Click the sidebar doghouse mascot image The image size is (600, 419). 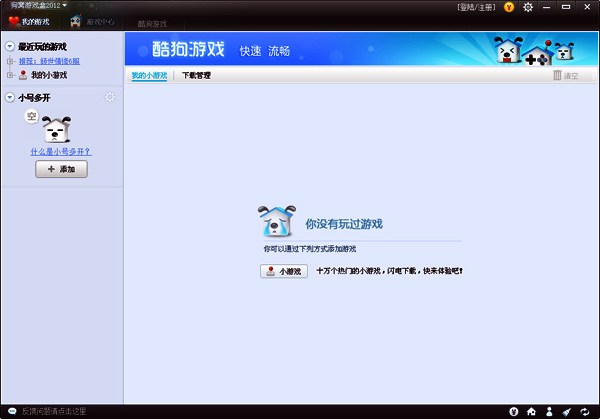click(x=56, y=129)
